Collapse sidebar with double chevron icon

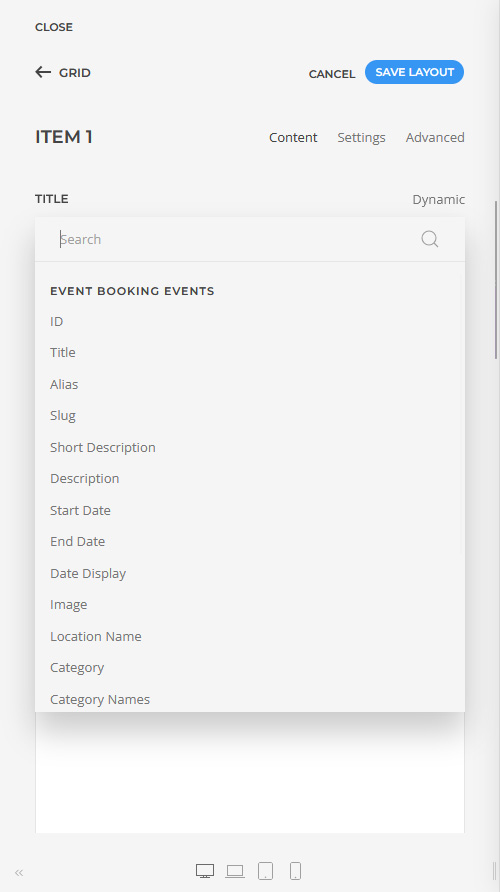19,873
